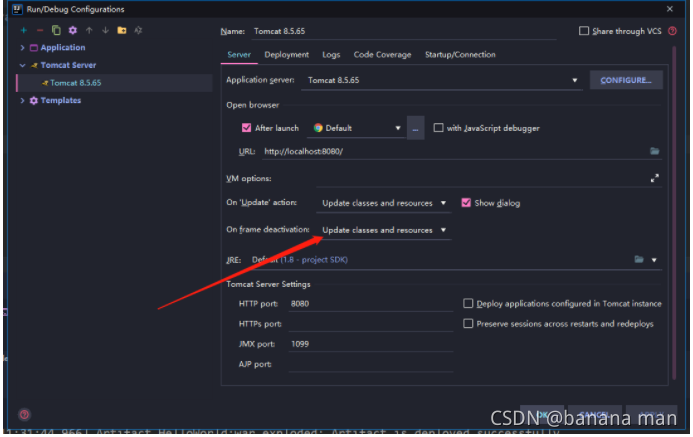Viewport: 693px width, 437px height.
Task: Click the AJP port field
Action: point(371,364)
